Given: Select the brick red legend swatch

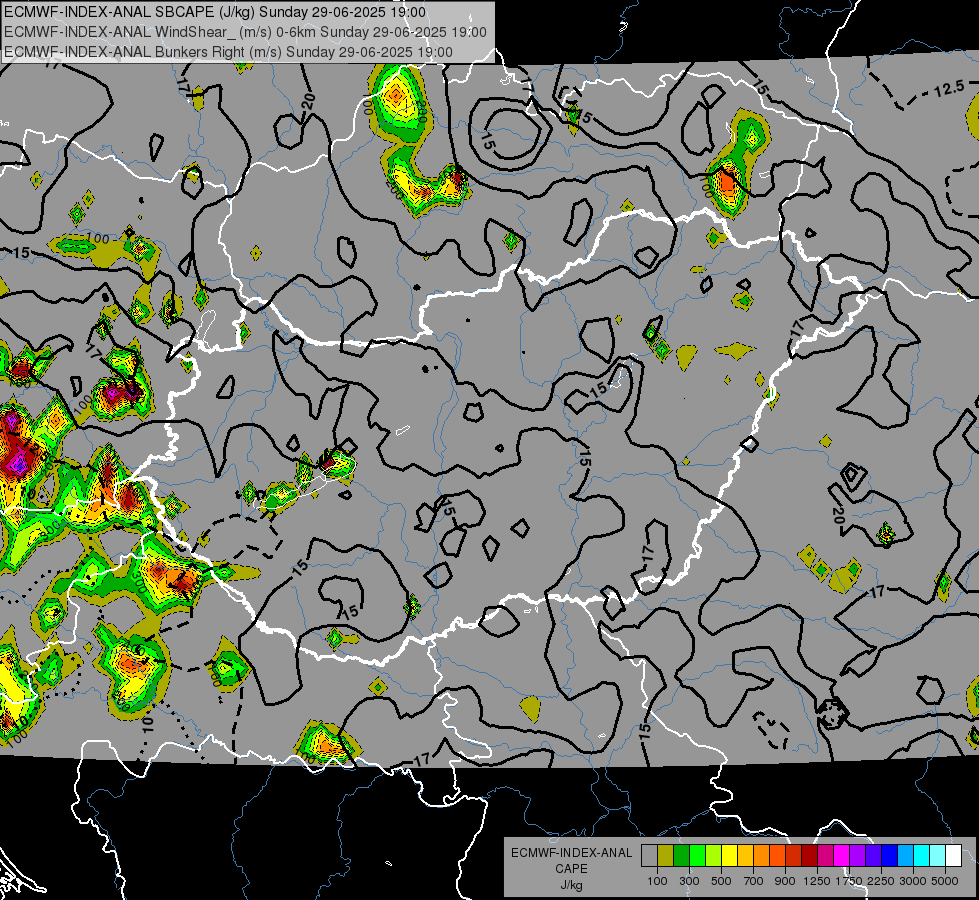Looking at the screenshot, I should [x=794, y=856].
